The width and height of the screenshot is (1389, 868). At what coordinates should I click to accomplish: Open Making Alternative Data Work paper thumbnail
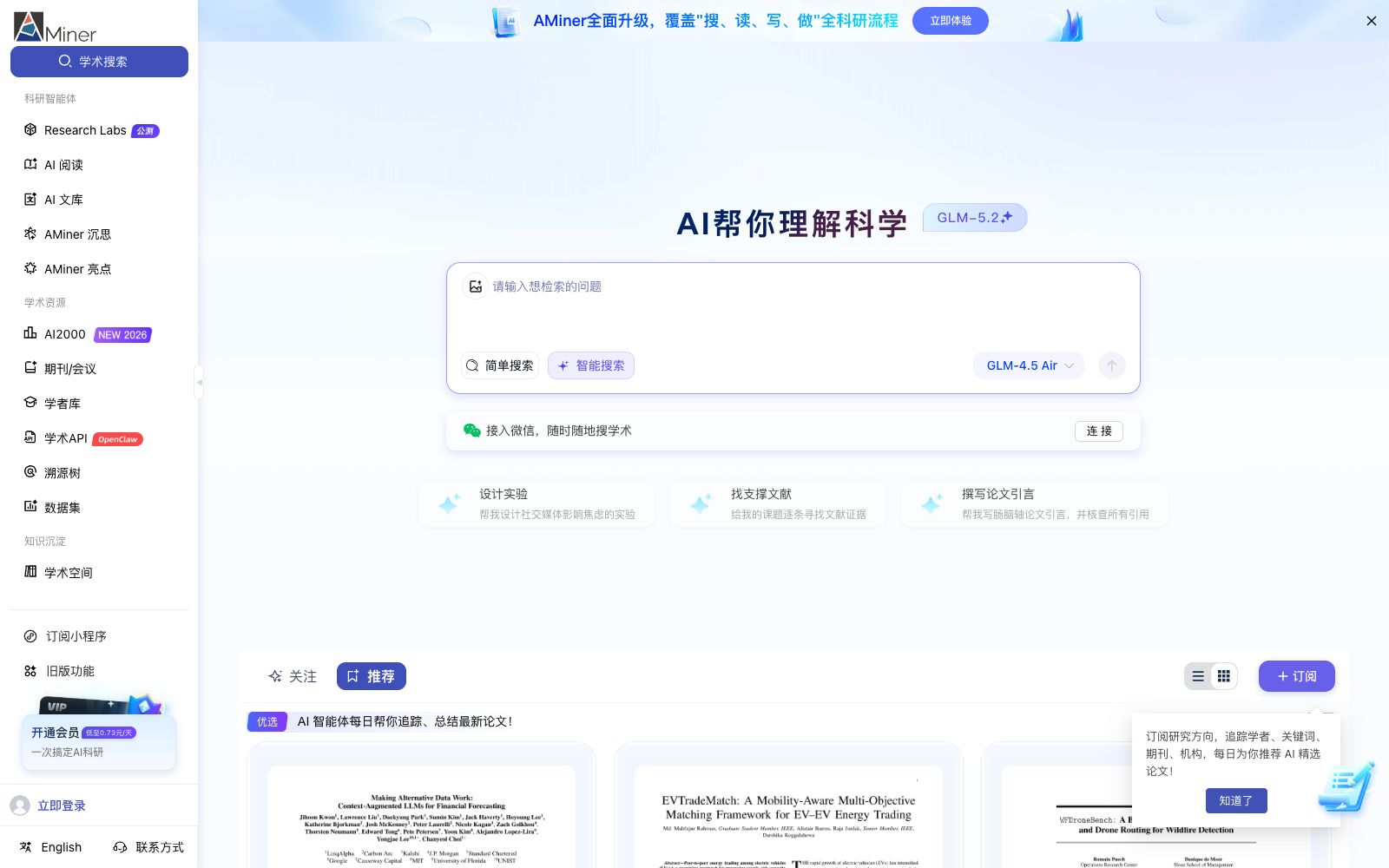421,816
